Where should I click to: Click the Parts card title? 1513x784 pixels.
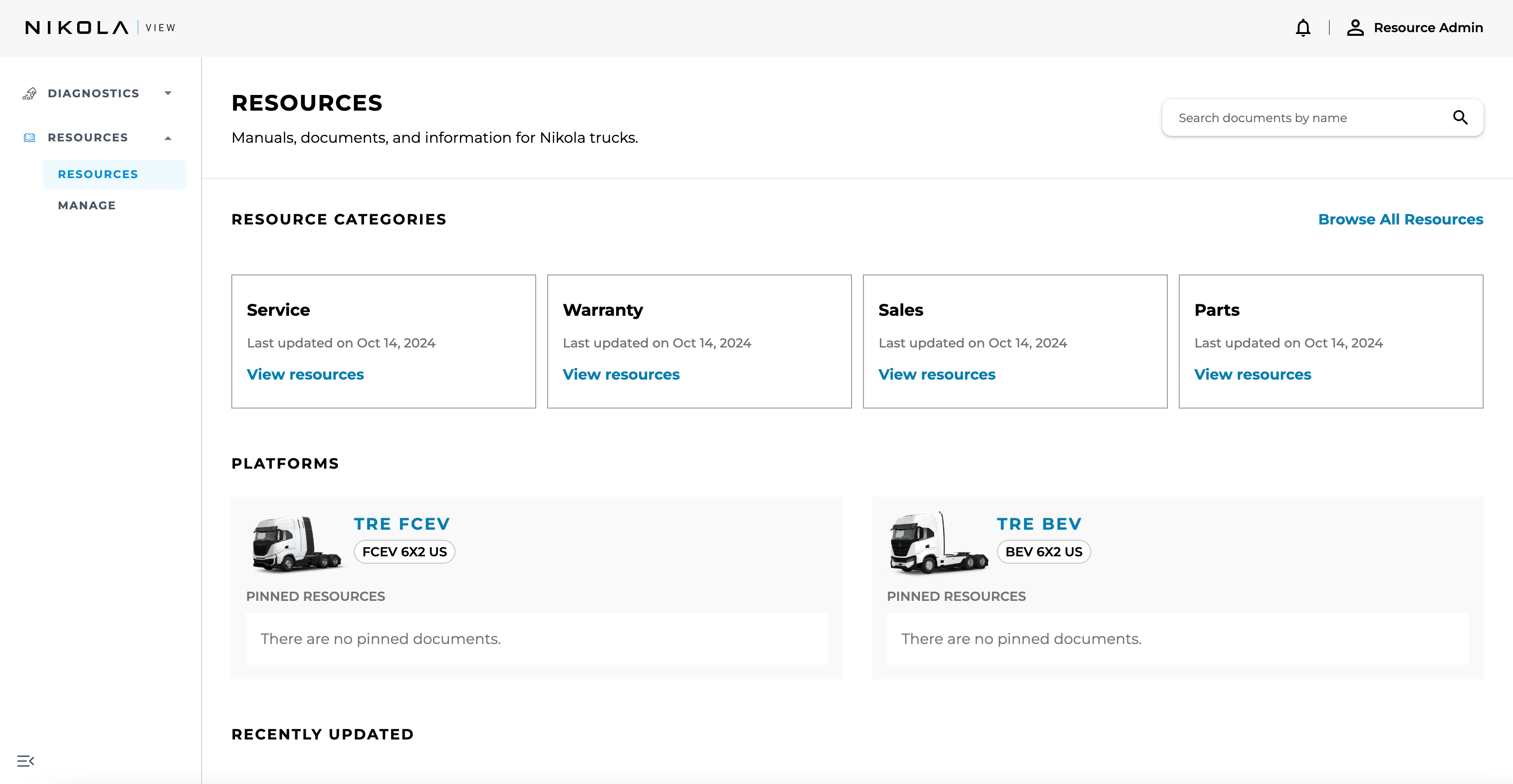pyautogui.click(x=1216, y=310)
